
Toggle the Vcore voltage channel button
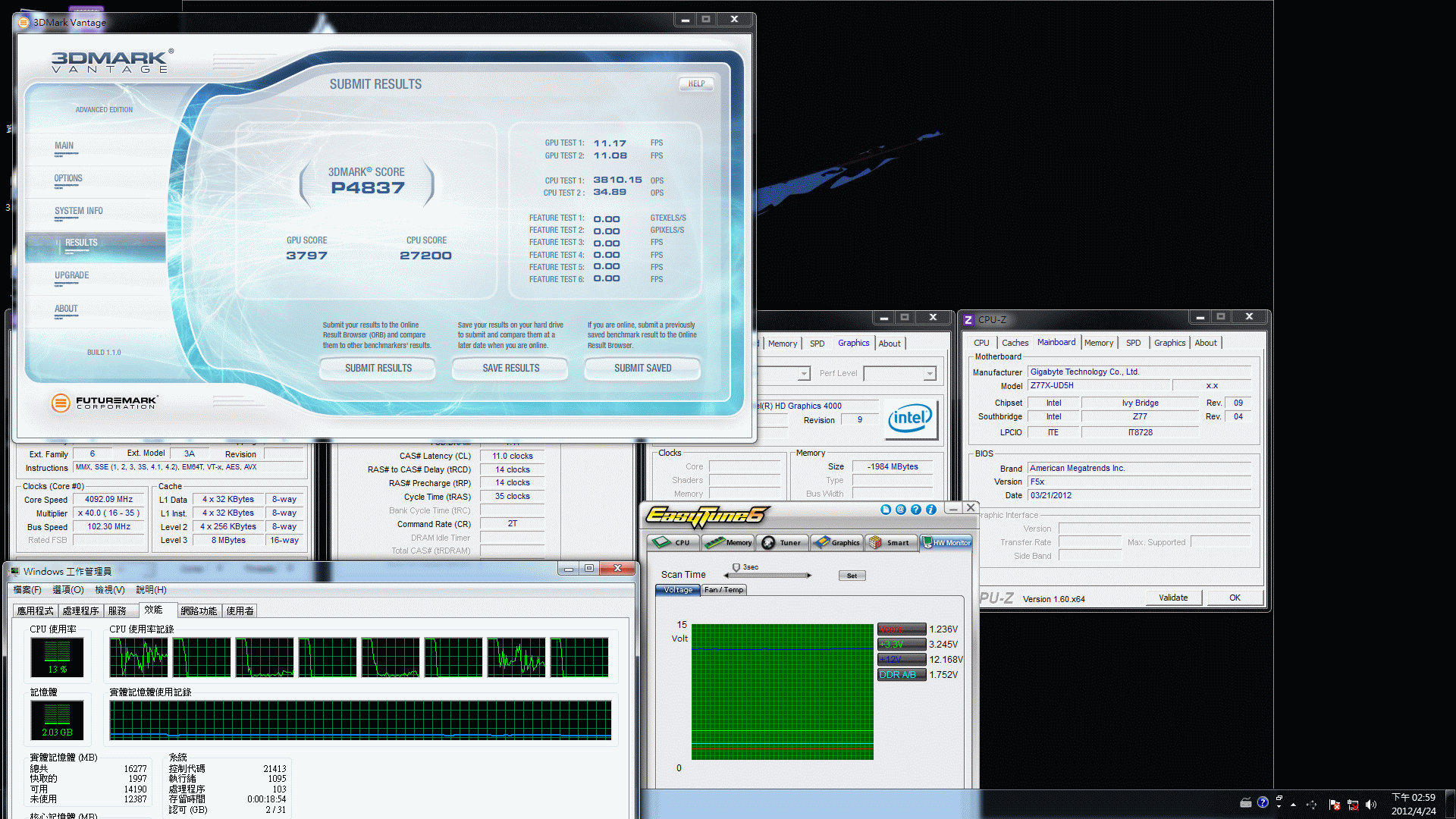902,629
